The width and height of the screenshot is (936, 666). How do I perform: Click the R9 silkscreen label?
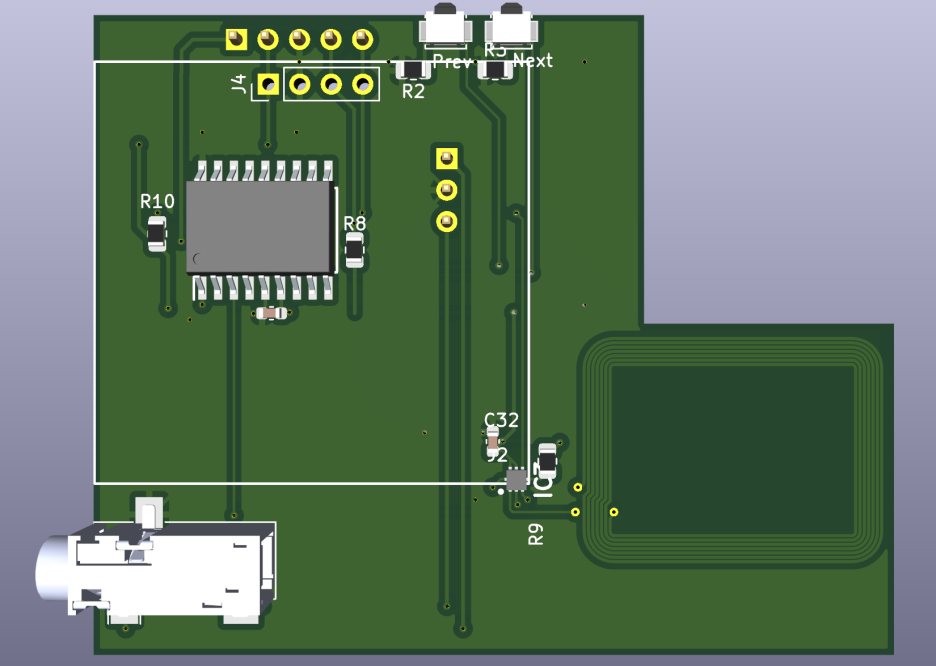click(x=536, y=534)
